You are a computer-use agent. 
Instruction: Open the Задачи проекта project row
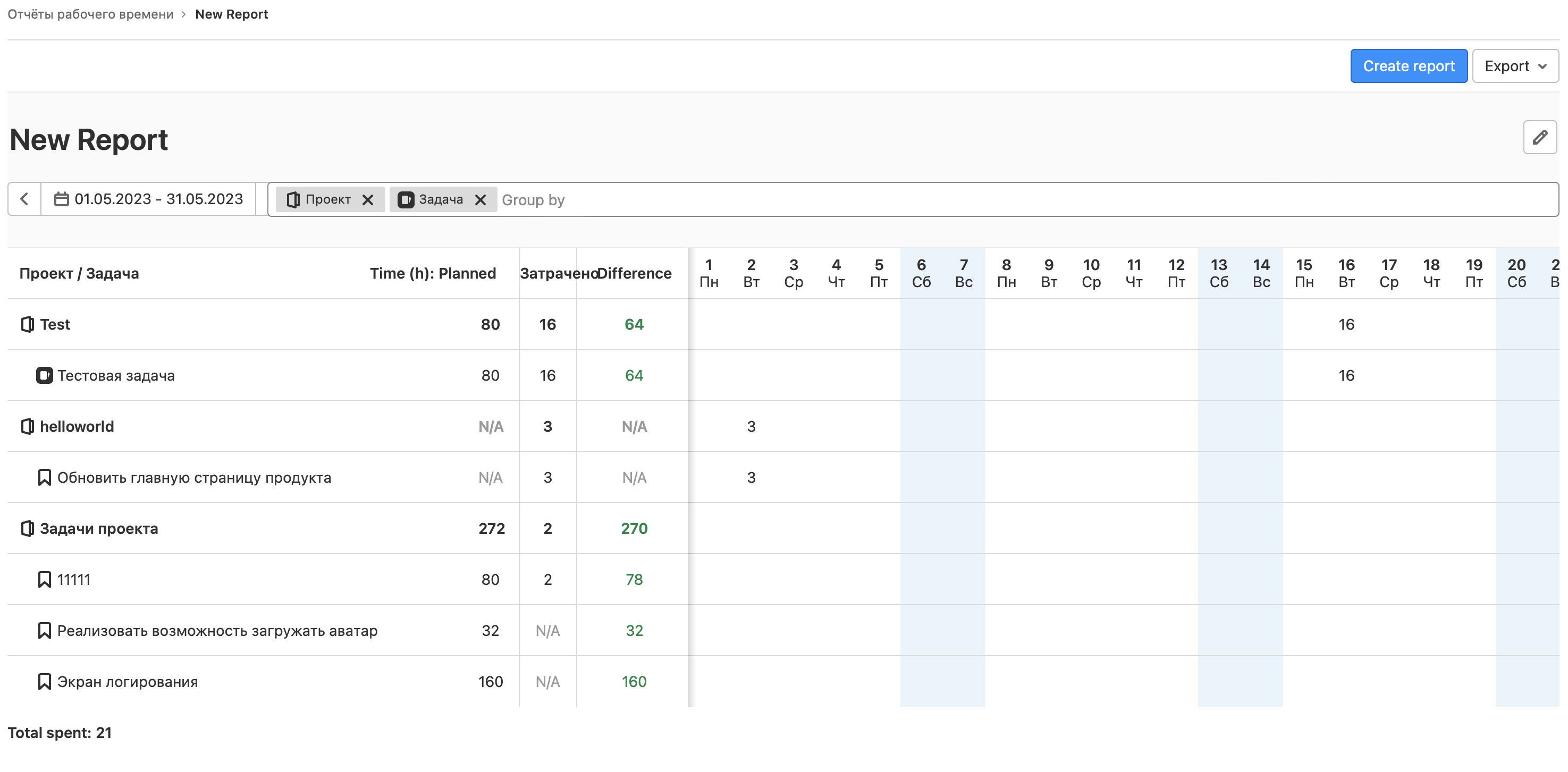tap(99, 529)
